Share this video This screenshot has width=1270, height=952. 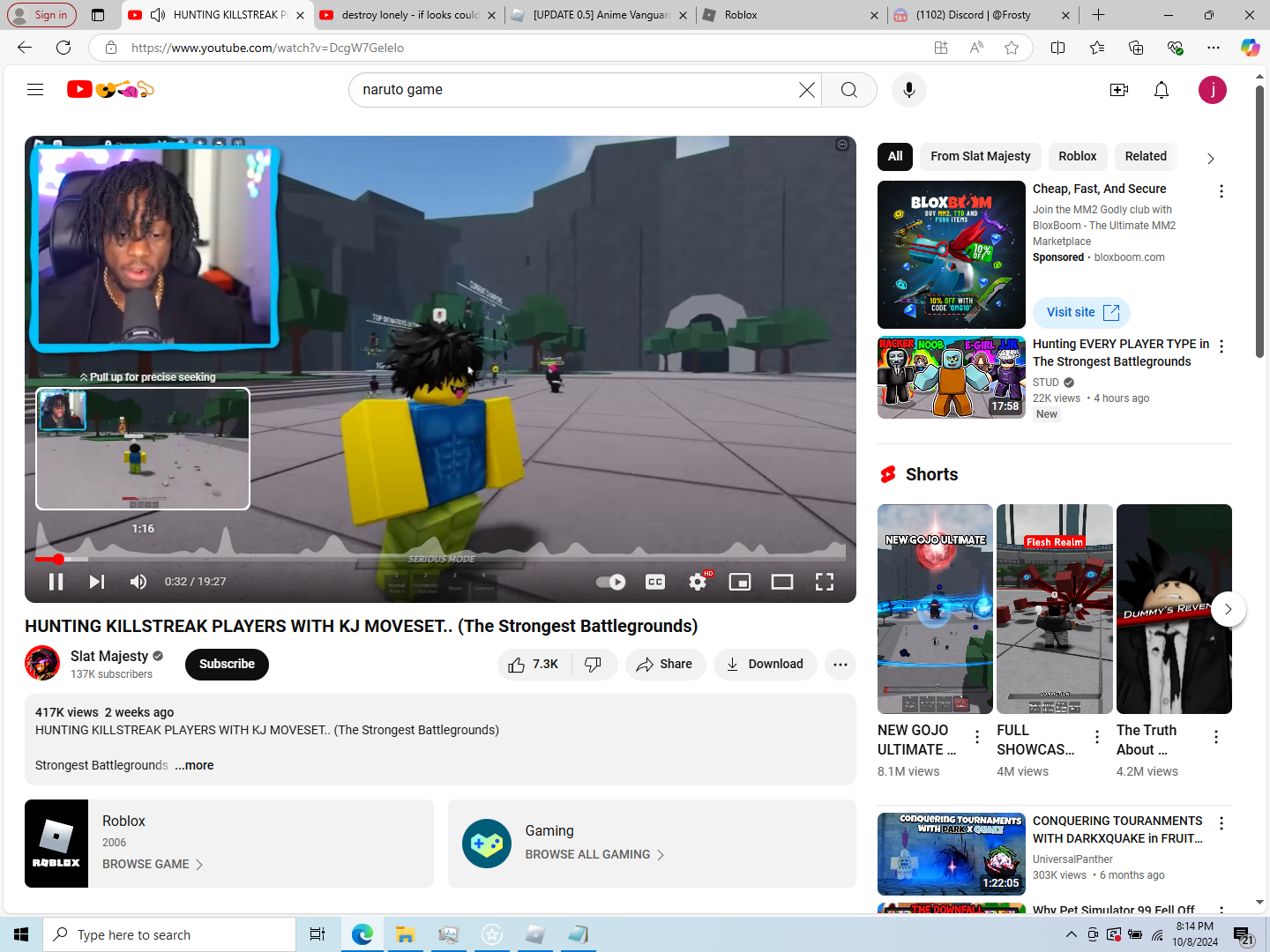[x=666, y=665]
